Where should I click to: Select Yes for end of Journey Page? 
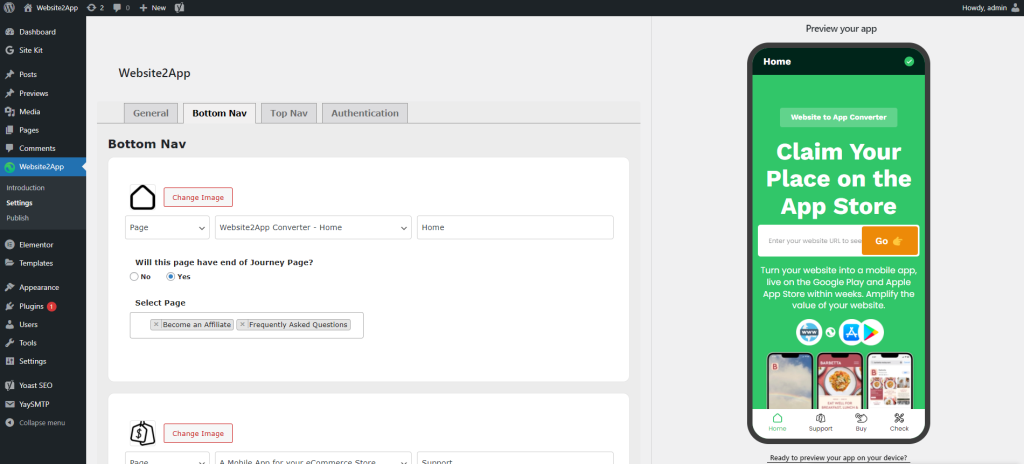click(x=170, y=276)
